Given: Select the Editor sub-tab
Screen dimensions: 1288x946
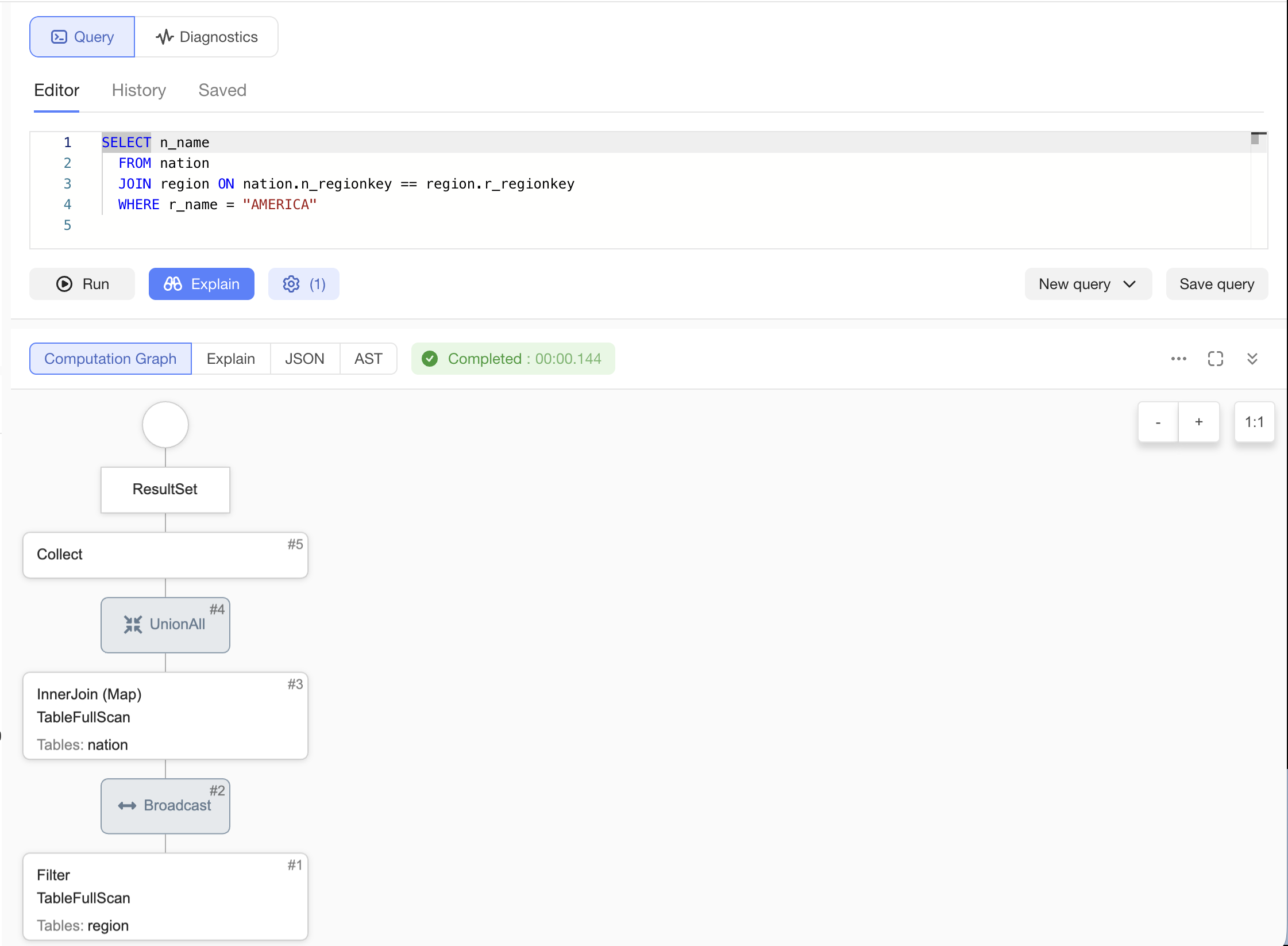Looking at the screenshot, I should pos(56,90).
